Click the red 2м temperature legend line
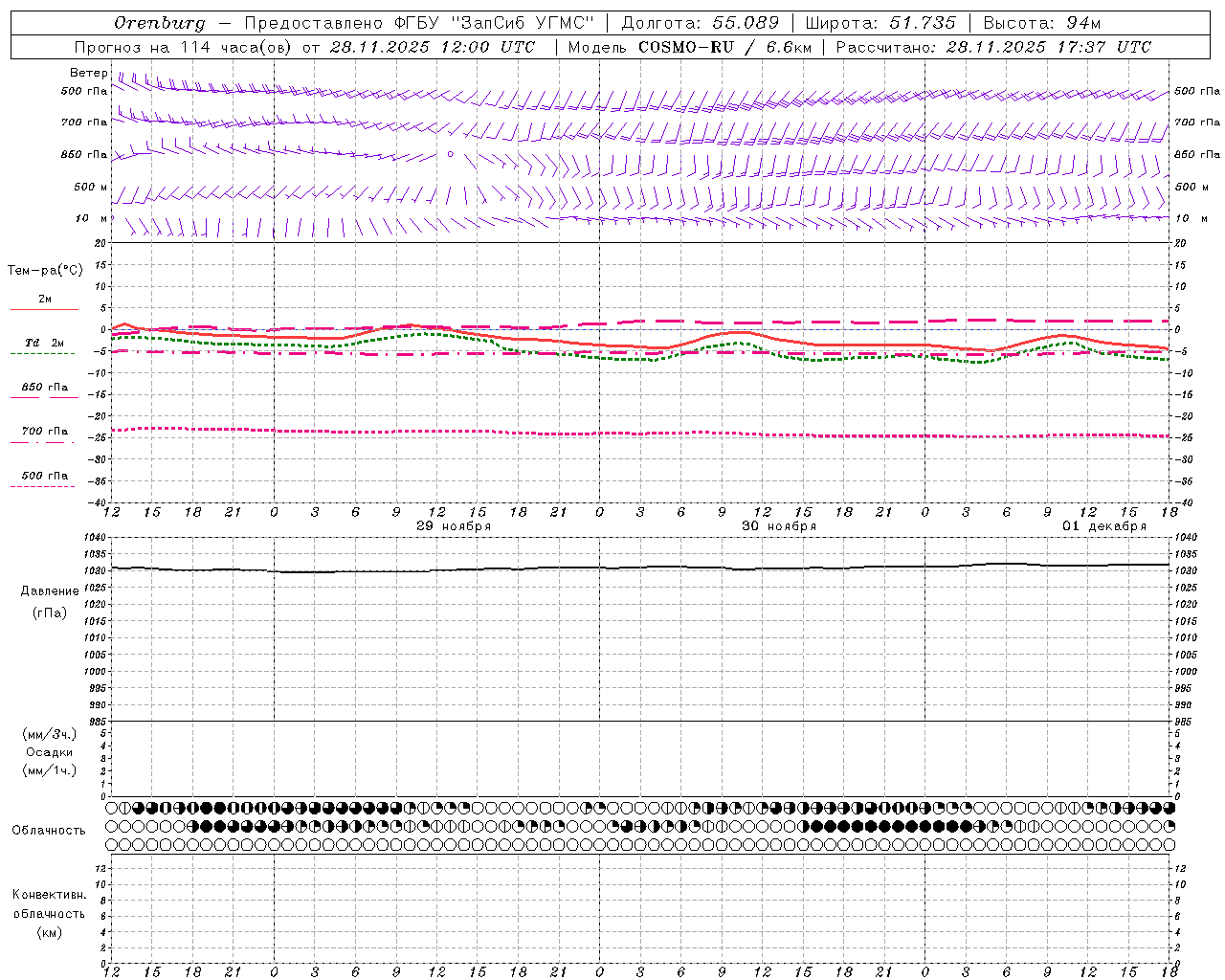This screenshot has width=1225, height=980. (x=44, y=309)
